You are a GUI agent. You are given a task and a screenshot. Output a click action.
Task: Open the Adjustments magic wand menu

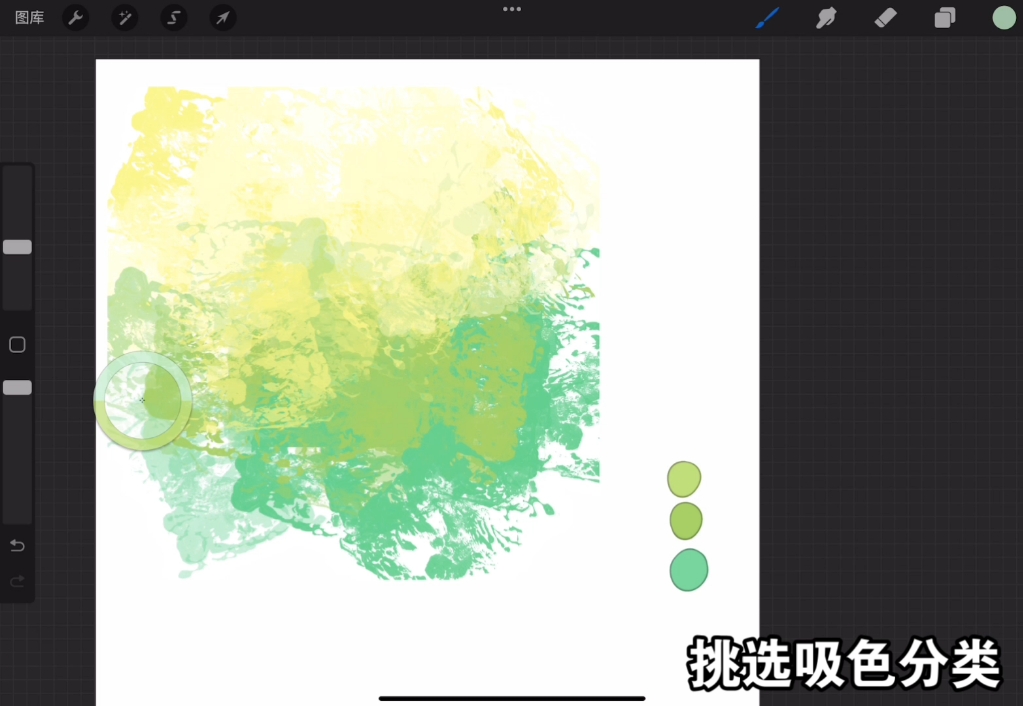(124, 18)
